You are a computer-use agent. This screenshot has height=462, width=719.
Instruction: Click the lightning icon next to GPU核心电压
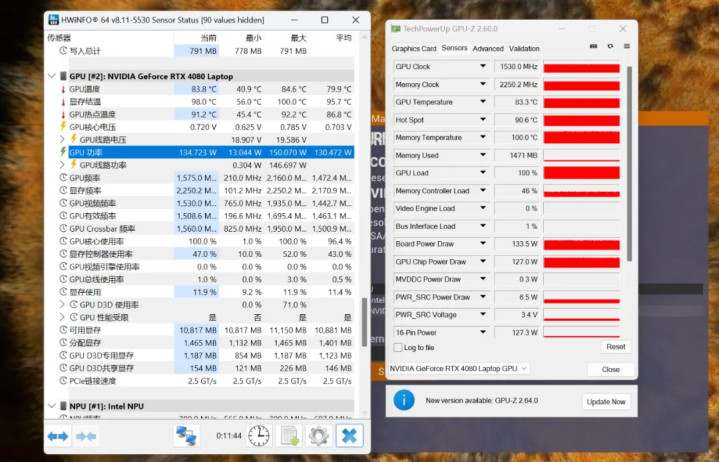pos(63,126)
